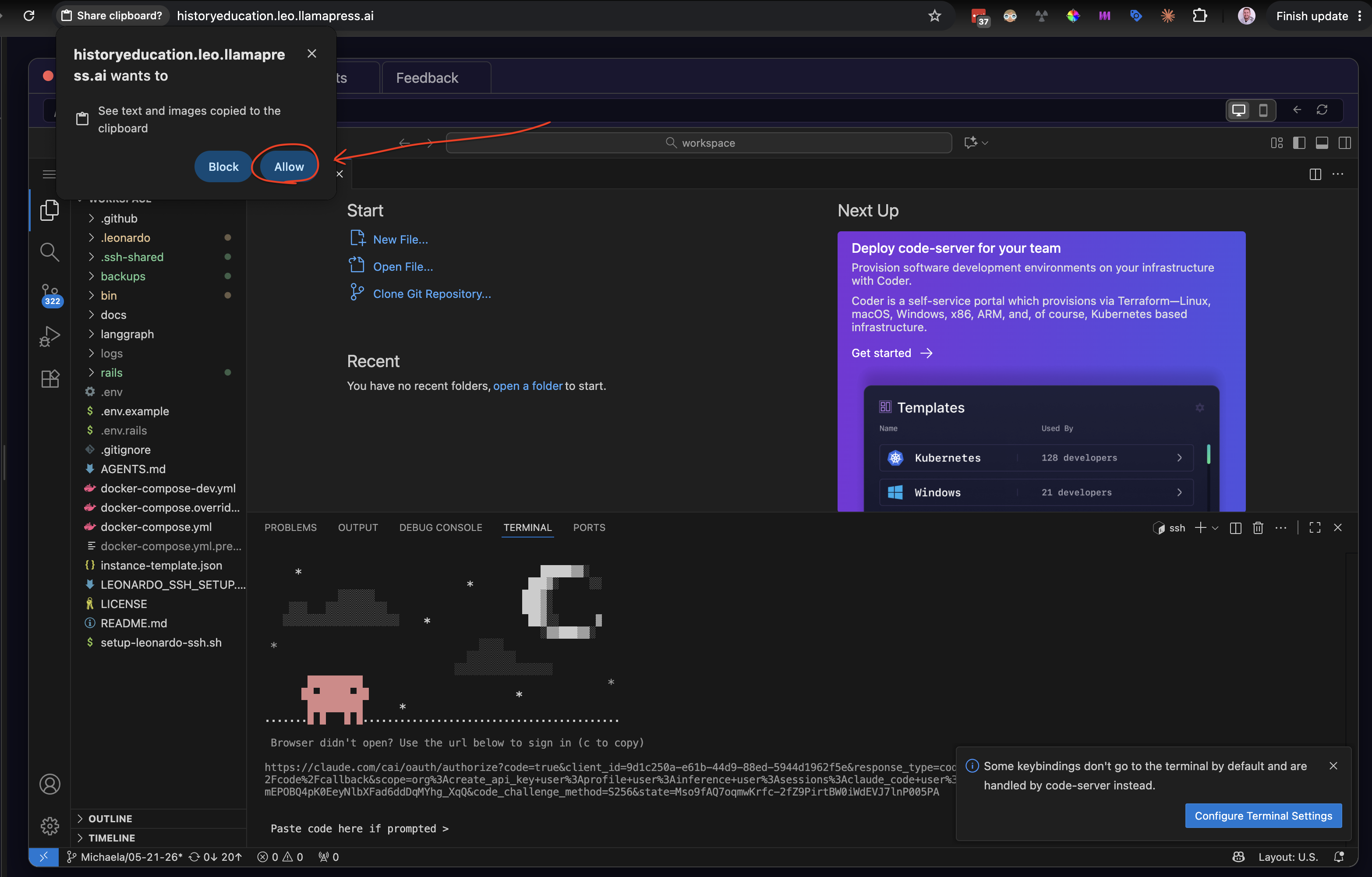Split the terminal panel
The width and height of the screenshot is (1372, 877).
[x=1235, y=528]
